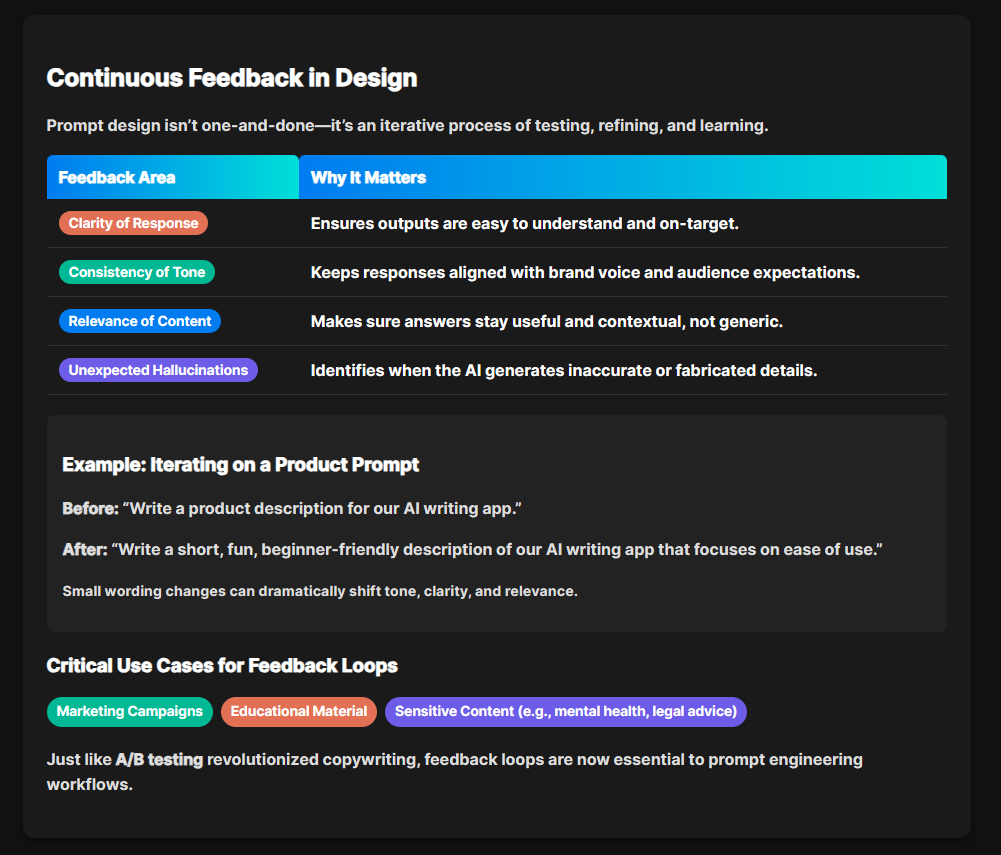The image size is (1001, 855).
Task: Click the Why It Matters column header
Action: click(x=623, y=177)
